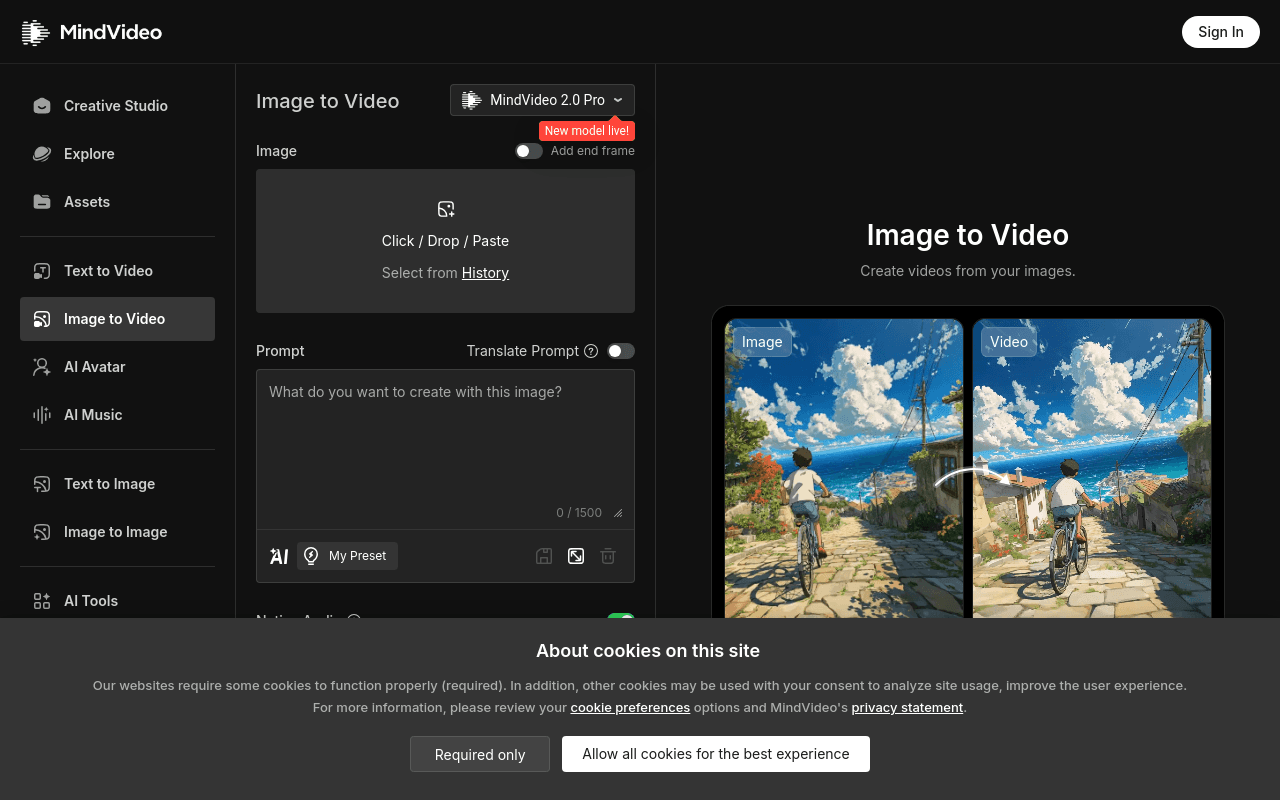Click the add image upload icon
Image resolution: width=1280 pixels, height=800 pixels.
click(x=446, y=209)
